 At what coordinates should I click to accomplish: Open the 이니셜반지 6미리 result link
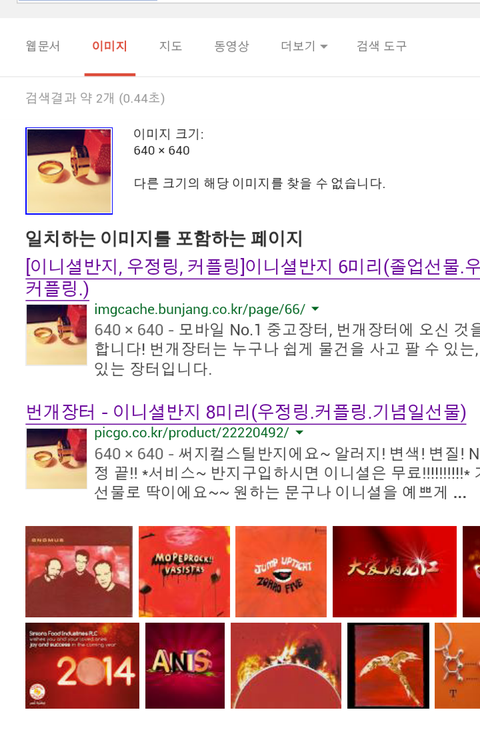click(253, 277)
